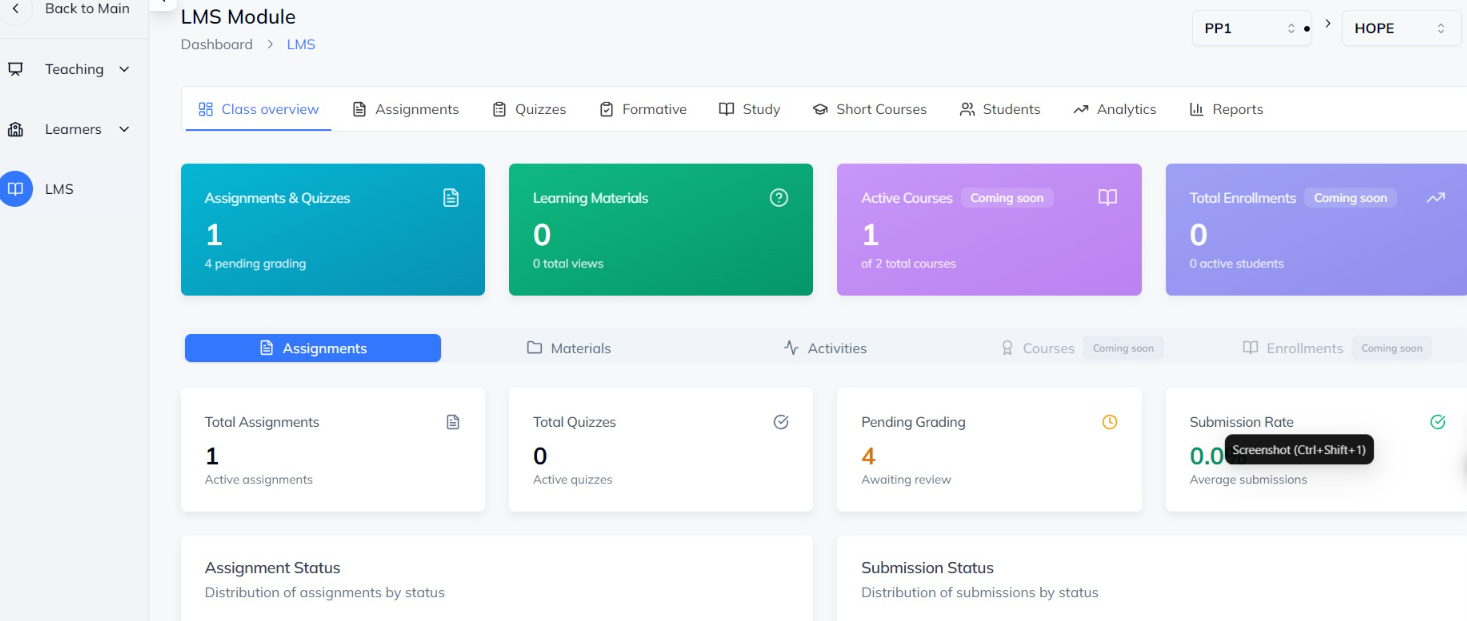1467x621 pixels.
Task: Click the Pending Grading clock icon
Action: click(1109, 422)
